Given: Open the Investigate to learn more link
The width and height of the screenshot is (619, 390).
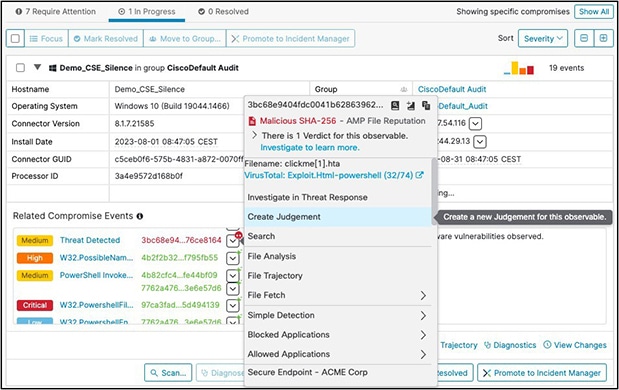Looking at the screenshot, I should (x=310, y=147).
